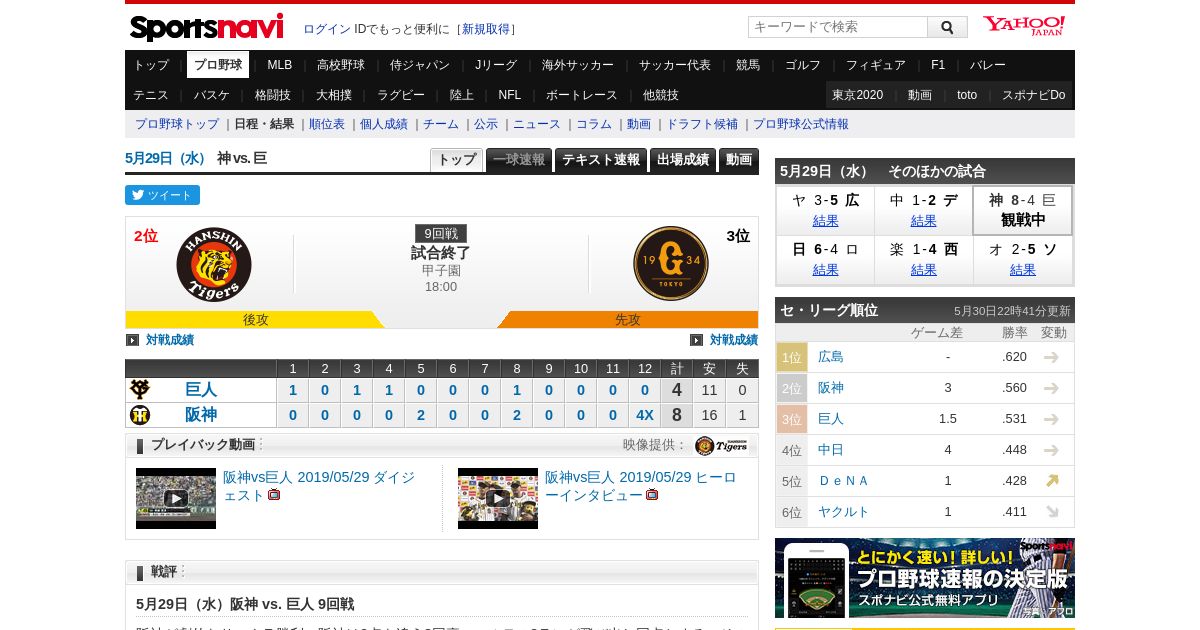This screenshot has height=630, width=1200.
Task: Click the プロ野球速報 app banner
Action: [x=925, y=578]
